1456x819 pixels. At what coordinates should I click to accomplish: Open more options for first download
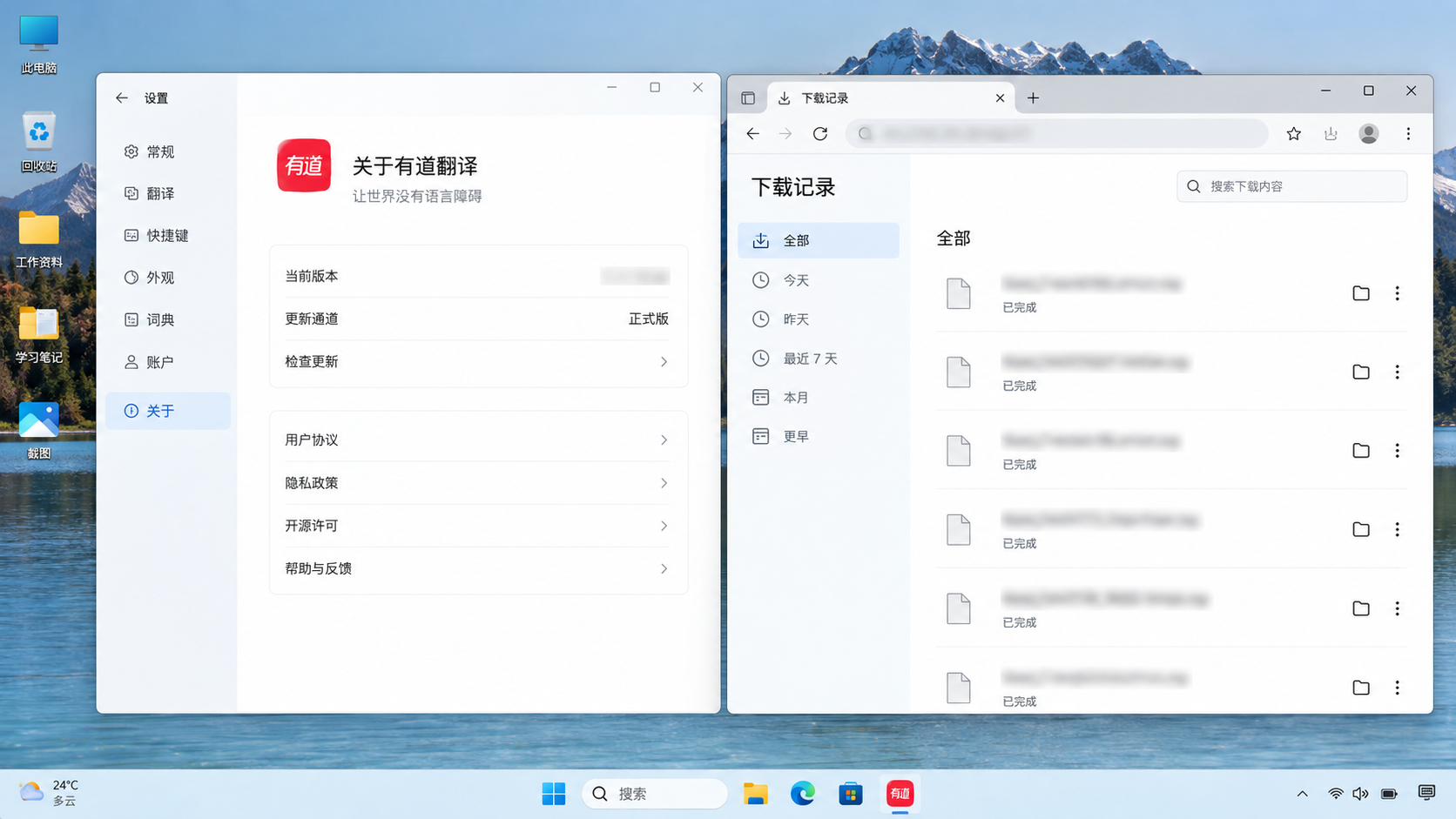(1398, 293)
